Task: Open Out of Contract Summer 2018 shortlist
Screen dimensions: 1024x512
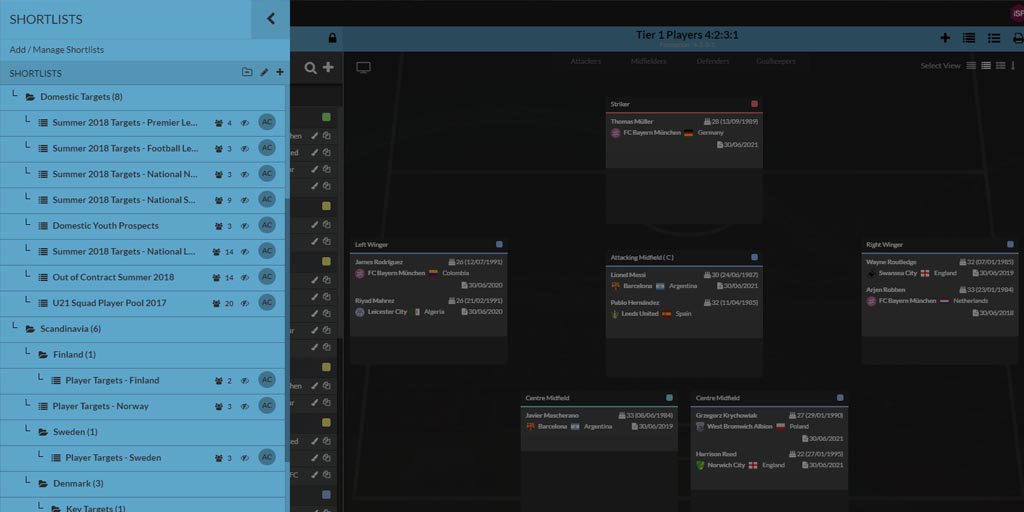Action: click(x=113, y=277)
